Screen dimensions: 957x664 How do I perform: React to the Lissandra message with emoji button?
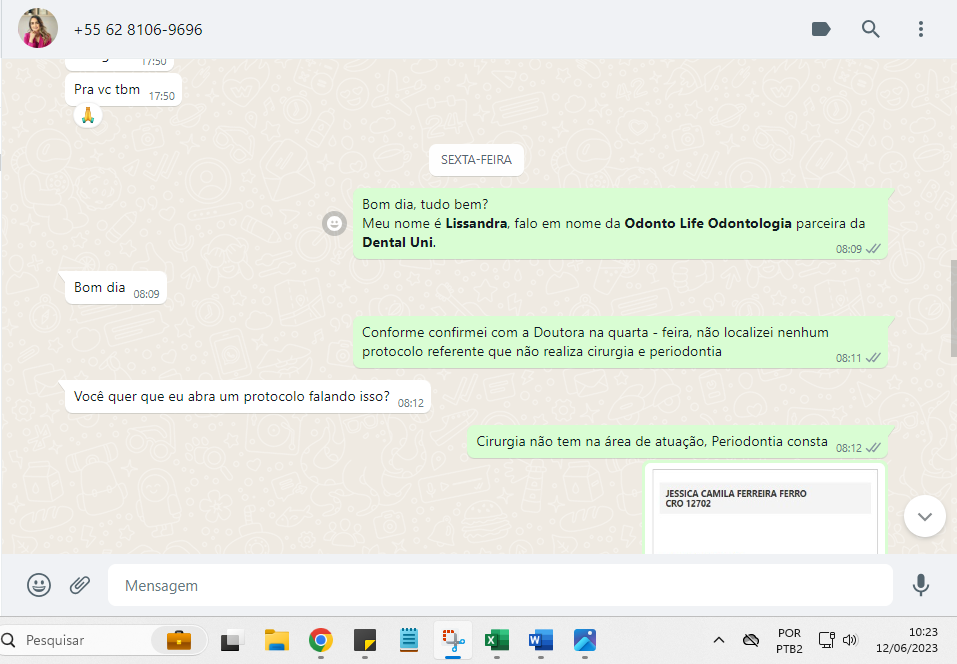pyautogui.click(x=334, y=224)
